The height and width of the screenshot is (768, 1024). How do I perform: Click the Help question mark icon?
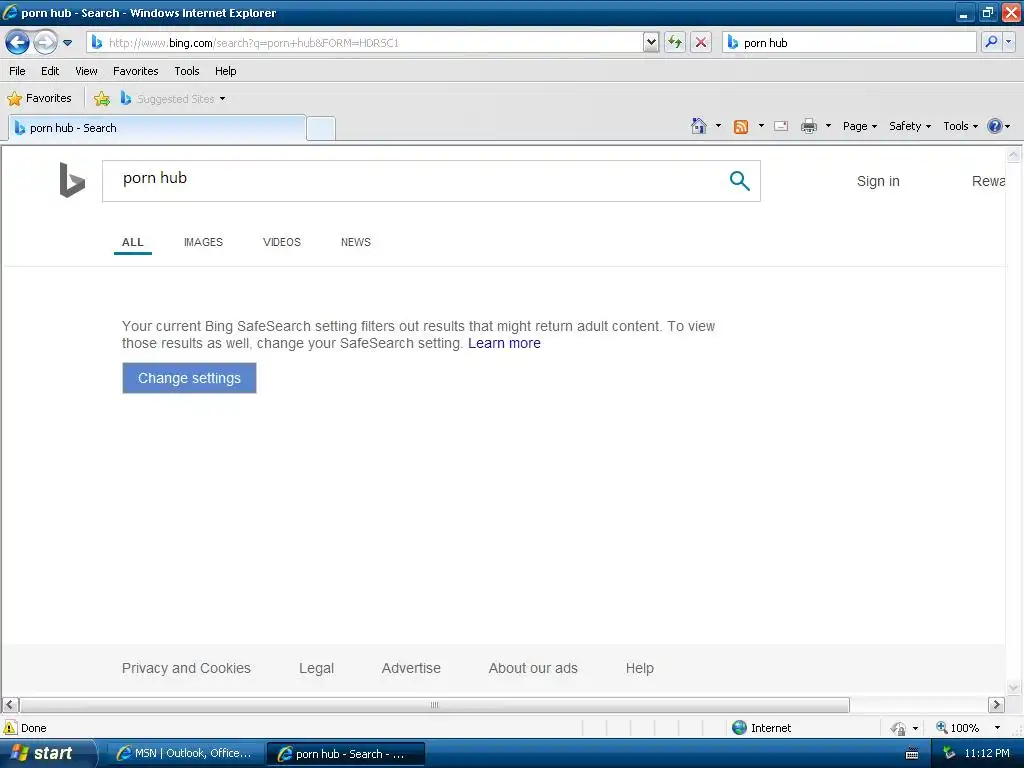click(x=995, y=126)
